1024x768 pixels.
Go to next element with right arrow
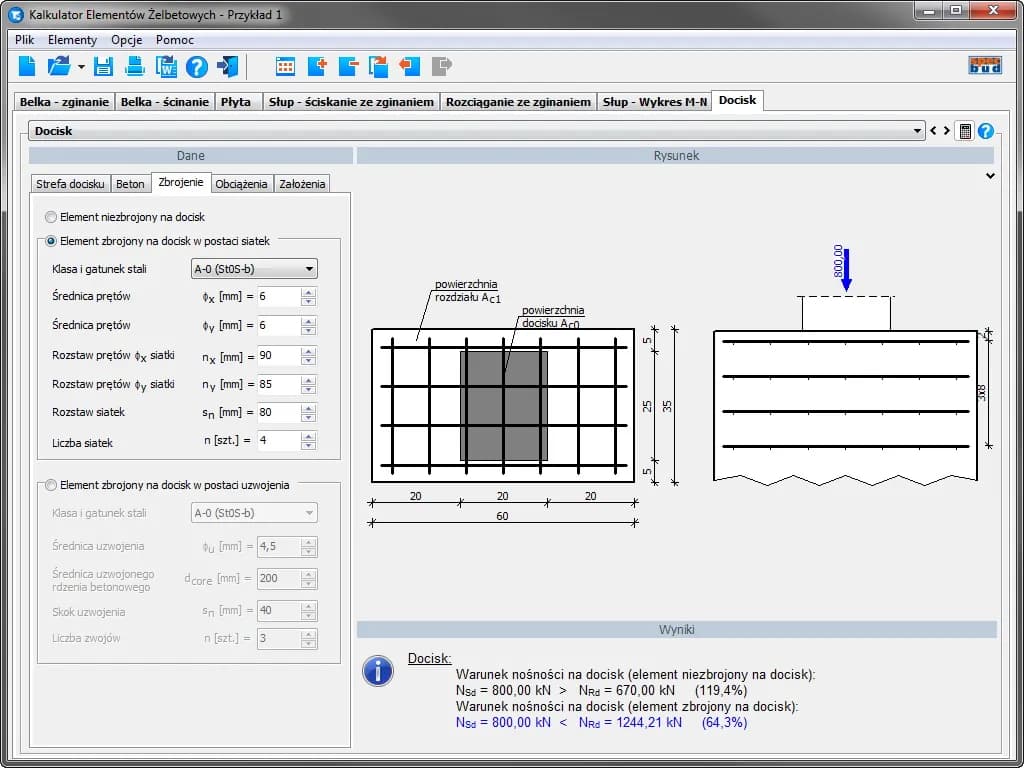(x=946, y=131)
